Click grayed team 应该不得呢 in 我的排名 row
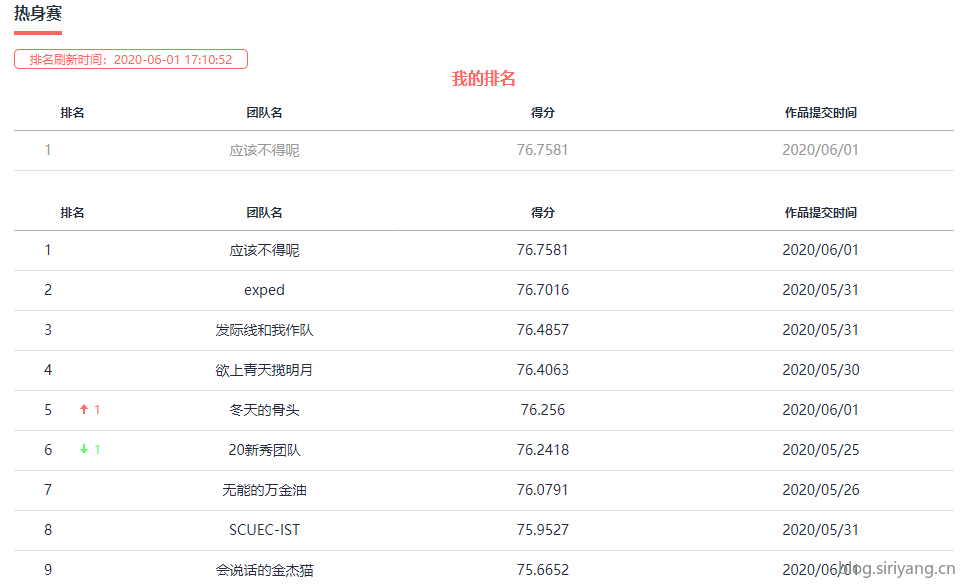 pos(264,151)
